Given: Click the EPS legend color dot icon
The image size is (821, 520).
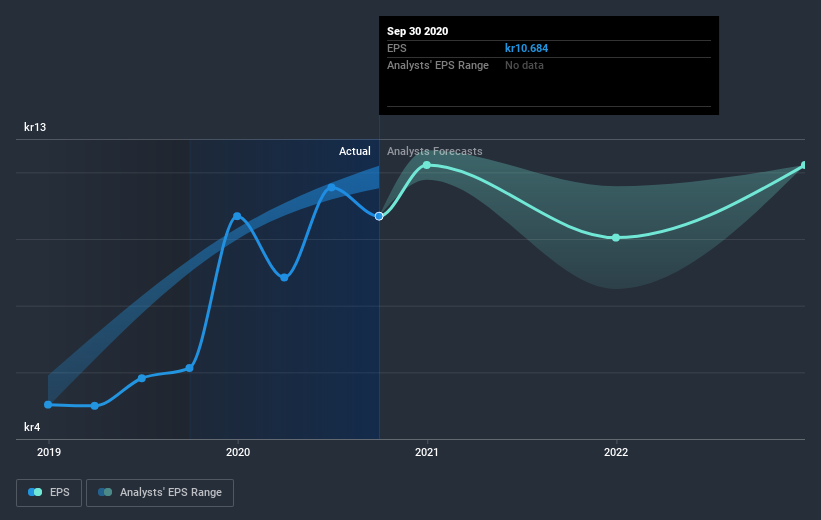Looking at the screenshot, I should click(36, 492).
